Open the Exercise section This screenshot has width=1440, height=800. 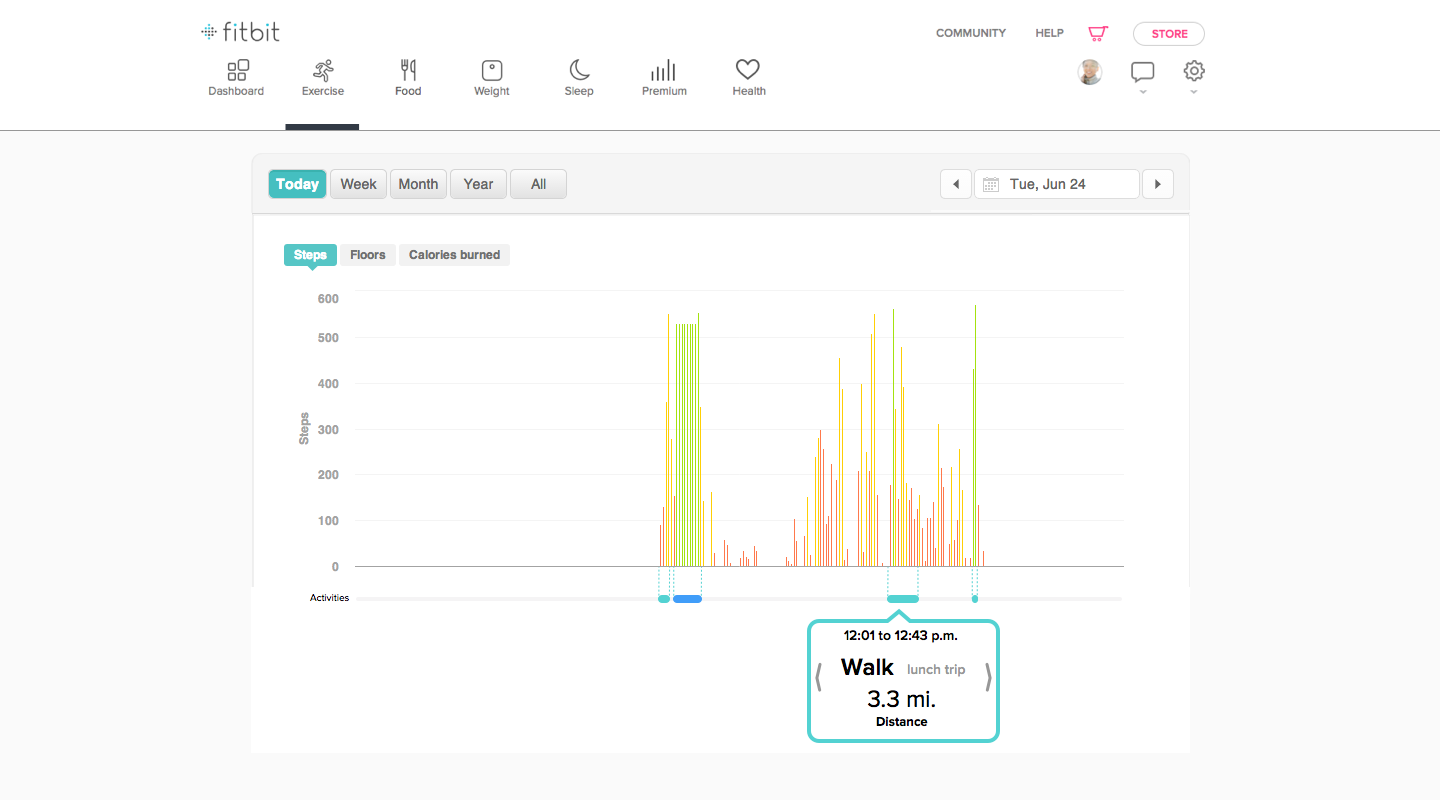coord(323,78)
